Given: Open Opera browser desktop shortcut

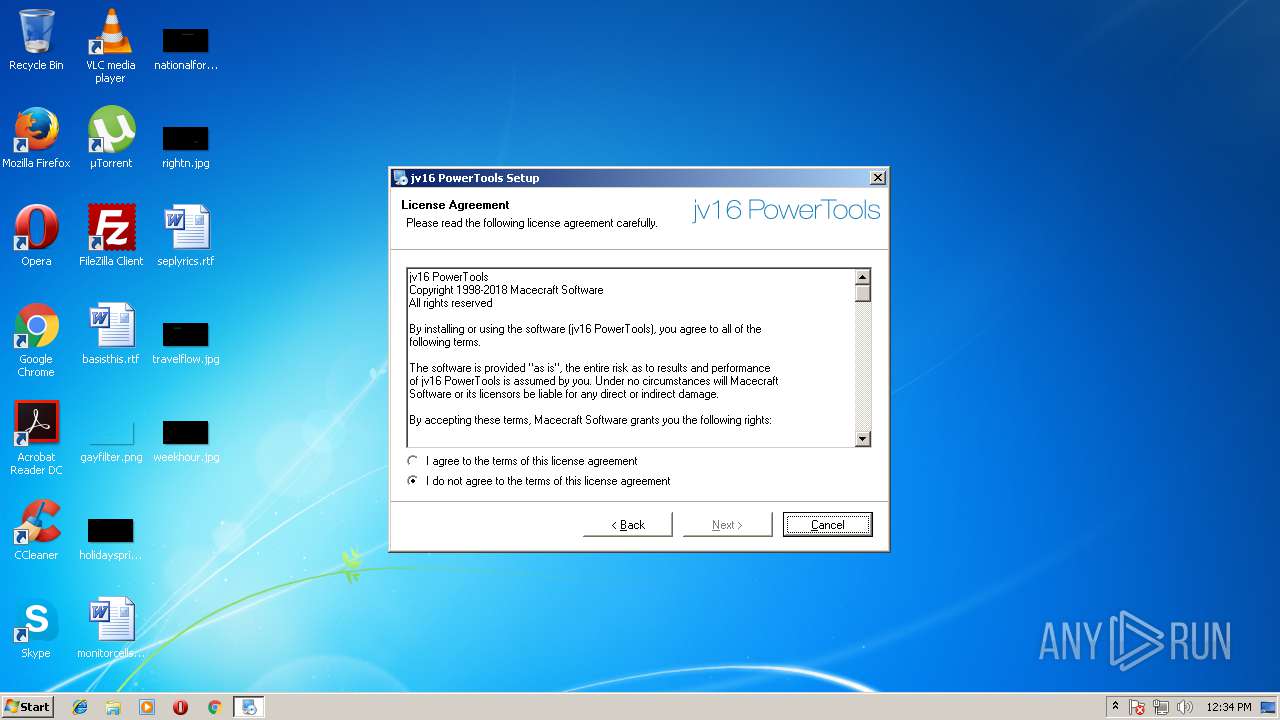Looking at the screenshot, I should click(x=36, y=236).
